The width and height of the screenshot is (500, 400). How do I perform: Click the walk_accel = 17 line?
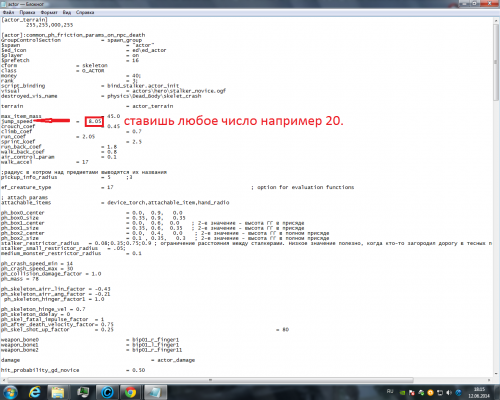pyautogui.click(x=45, y=162)
